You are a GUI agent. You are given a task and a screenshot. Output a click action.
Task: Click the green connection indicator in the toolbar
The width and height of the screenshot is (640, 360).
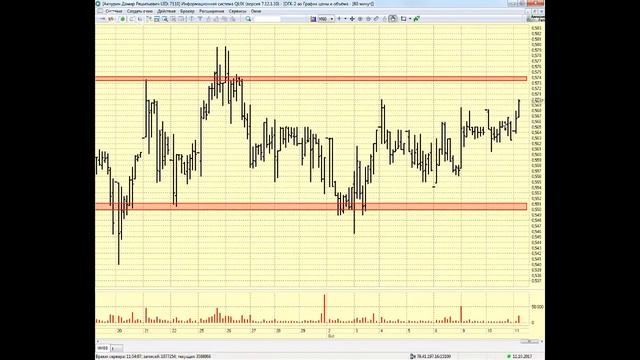click(x=122, y=19)
